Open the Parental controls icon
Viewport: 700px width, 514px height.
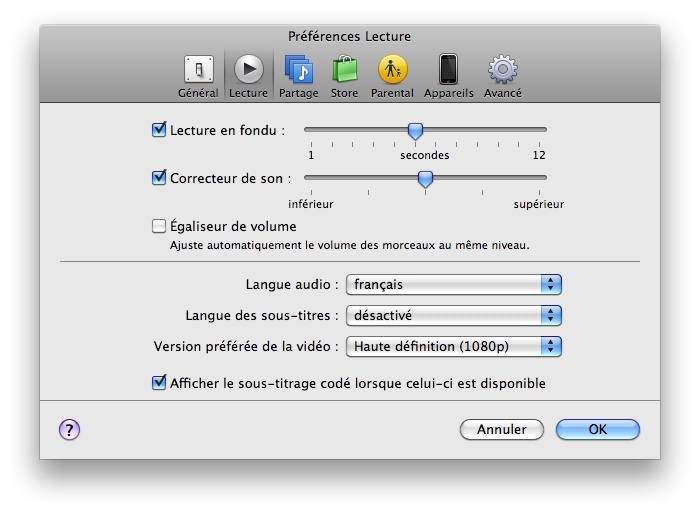click(393, 70)
